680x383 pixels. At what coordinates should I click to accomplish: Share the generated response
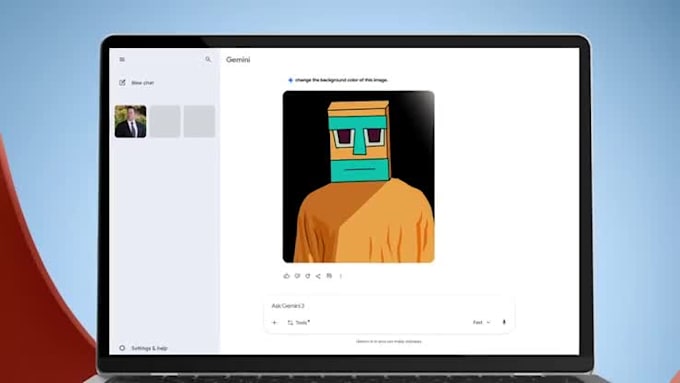pos(318,276)
